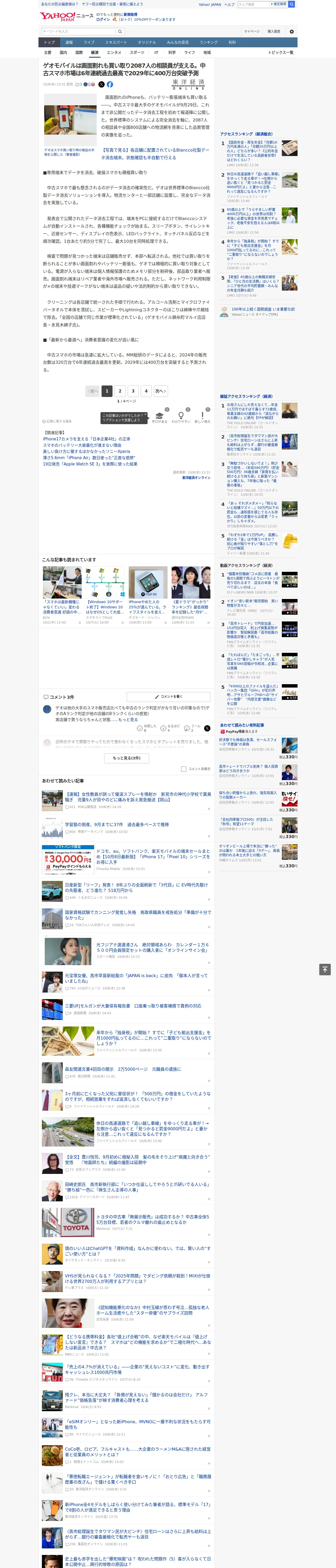Select the 有料 navigation tab
The height and width of the screenshot is (1568, 336).
tap(232, 43)
